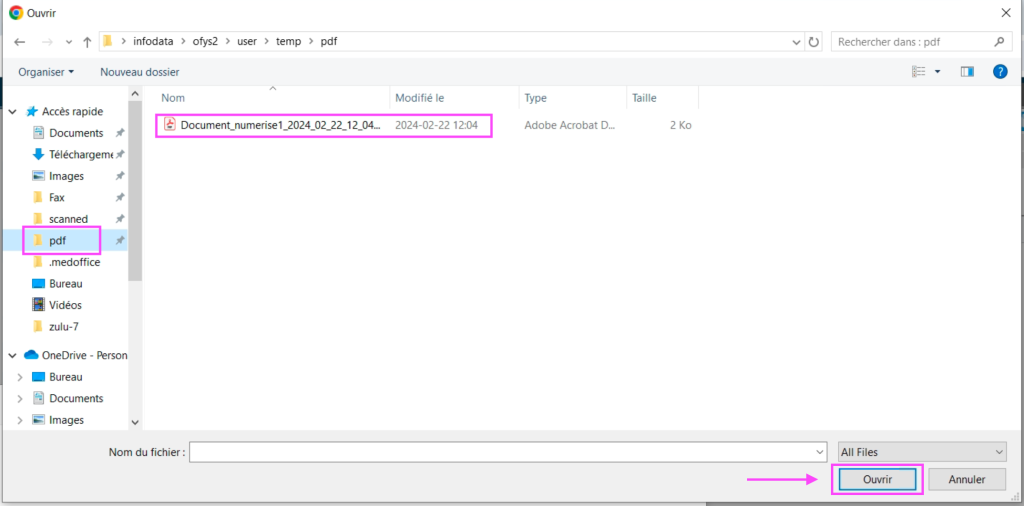Click the Forward navigation arrow
Viewport: 1024px width, 506px height.
pos(47,42)
